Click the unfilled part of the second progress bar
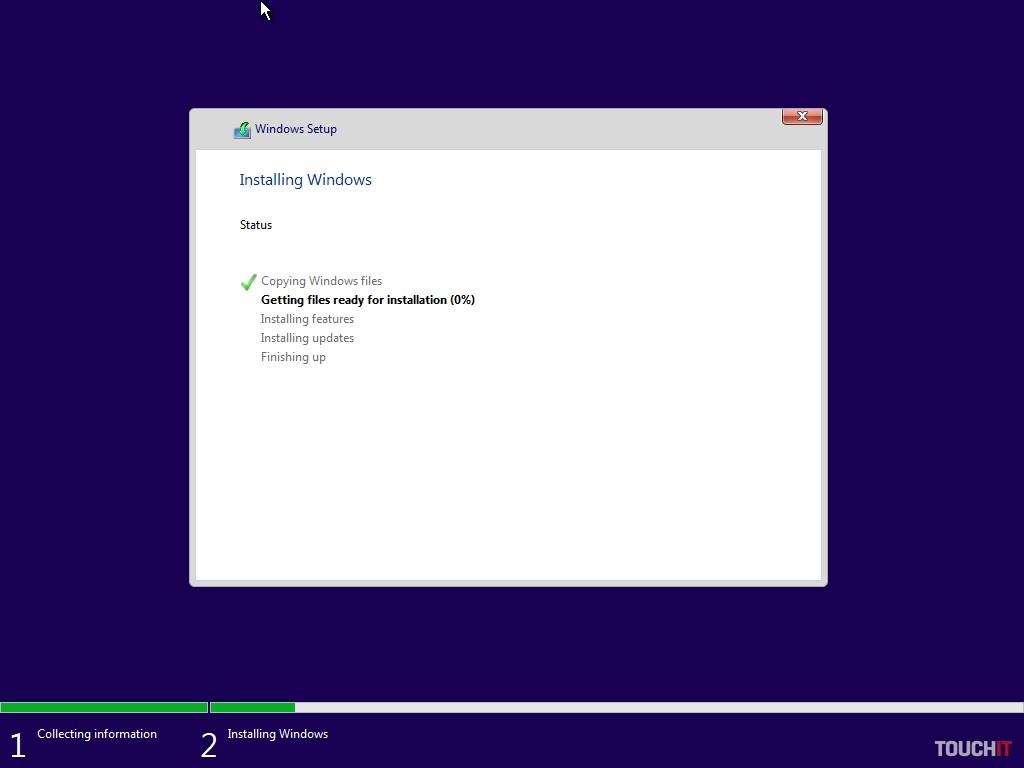The width and height of the screenshot is (1024, 768). pyautogui.click(x=658, y=707)
